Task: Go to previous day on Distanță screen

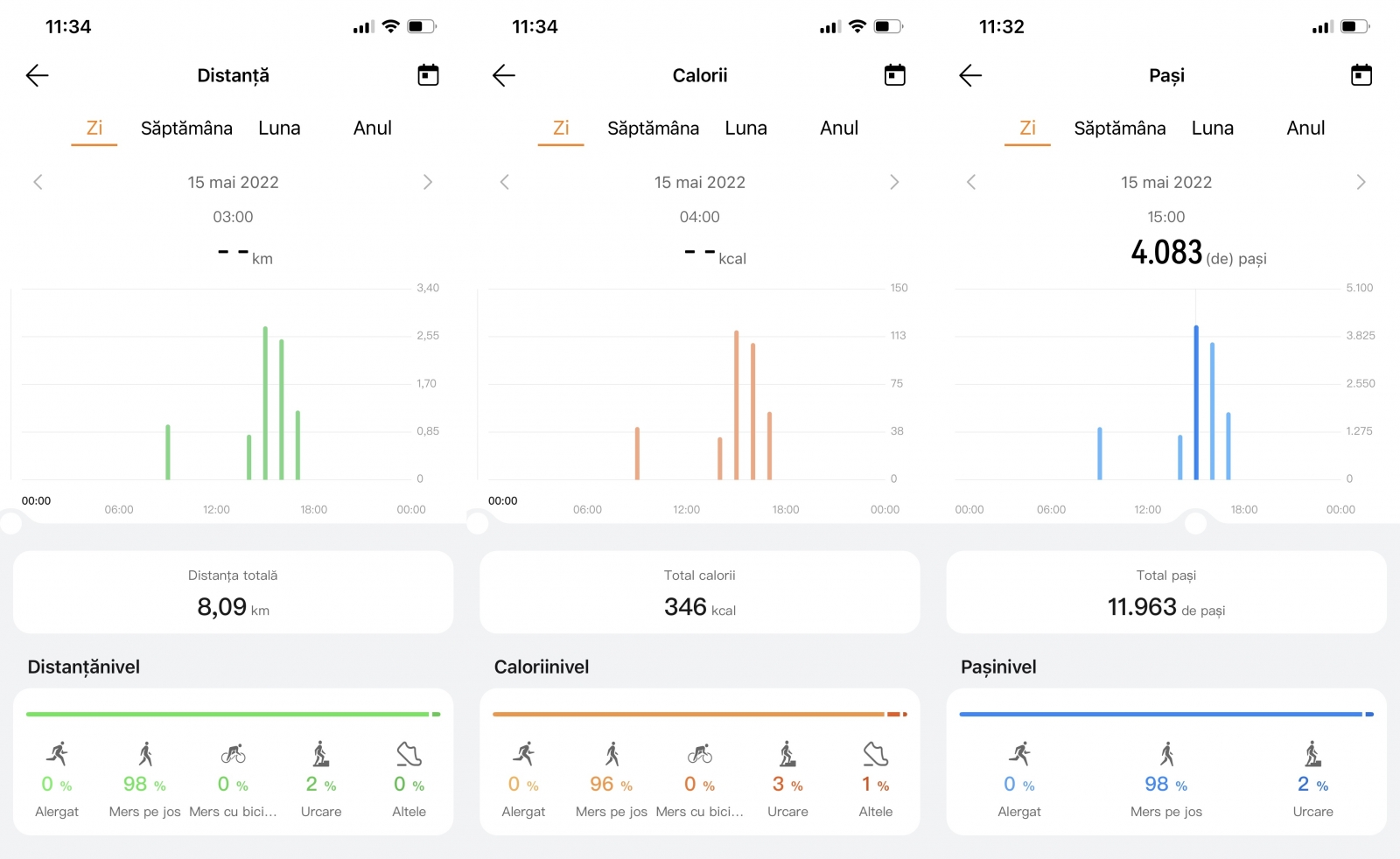Action: 38,182
